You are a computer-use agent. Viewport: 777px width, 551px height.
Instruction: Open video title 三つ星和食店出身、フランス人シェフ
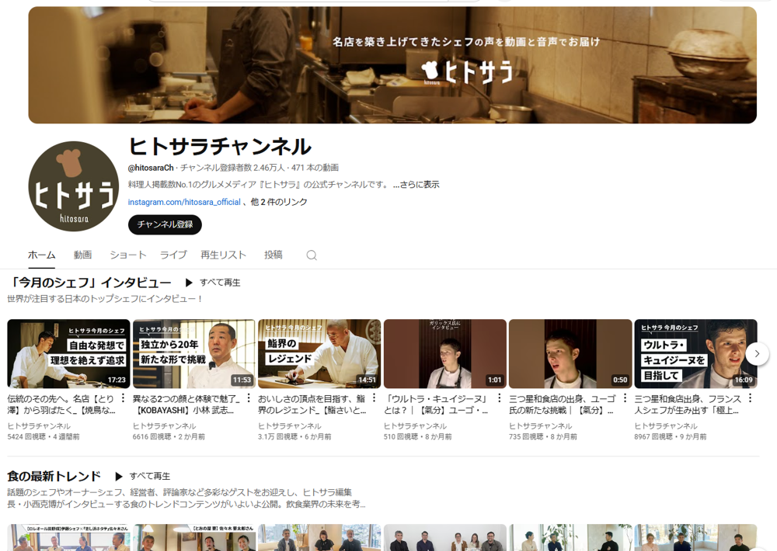tap(688, 404)
